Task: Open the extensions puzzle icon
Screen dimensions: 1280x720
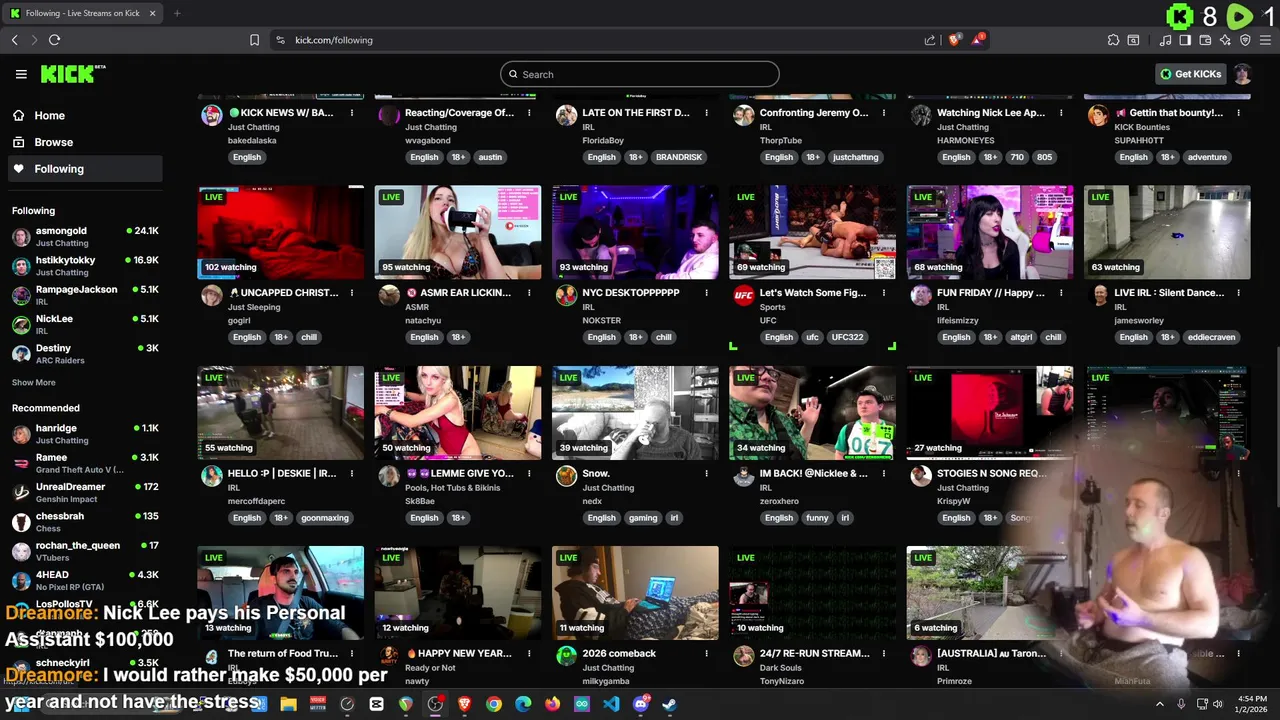Action: coord(1113,40)
